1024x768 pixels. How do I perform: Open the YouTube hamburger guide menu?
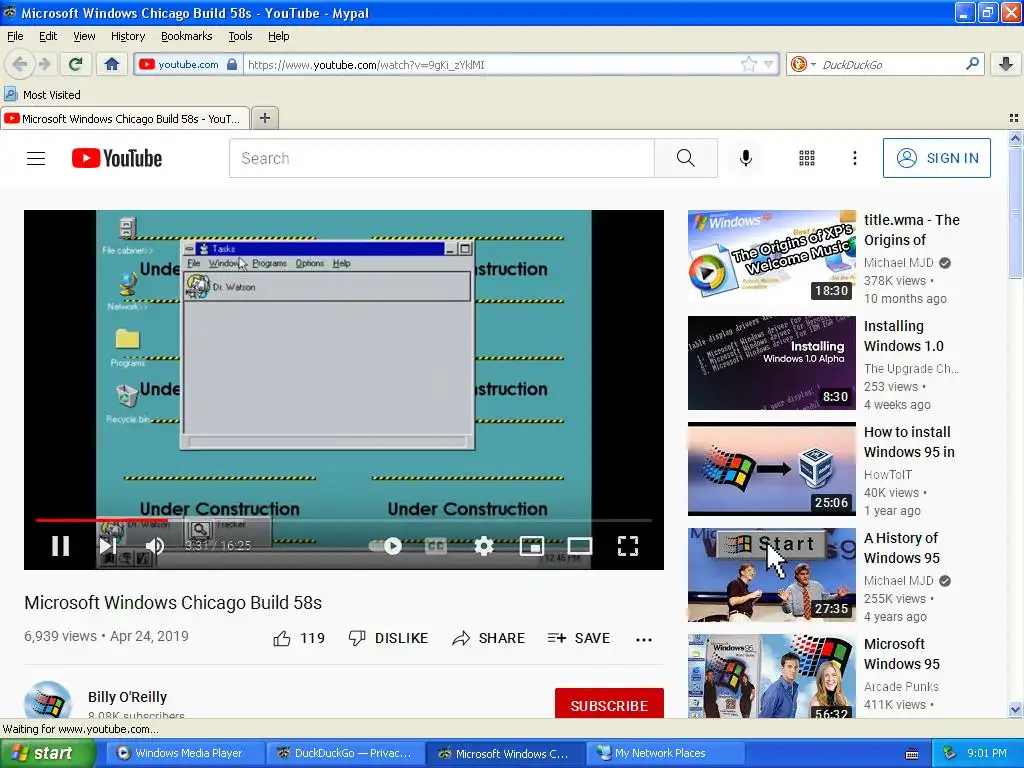[36, 158]
